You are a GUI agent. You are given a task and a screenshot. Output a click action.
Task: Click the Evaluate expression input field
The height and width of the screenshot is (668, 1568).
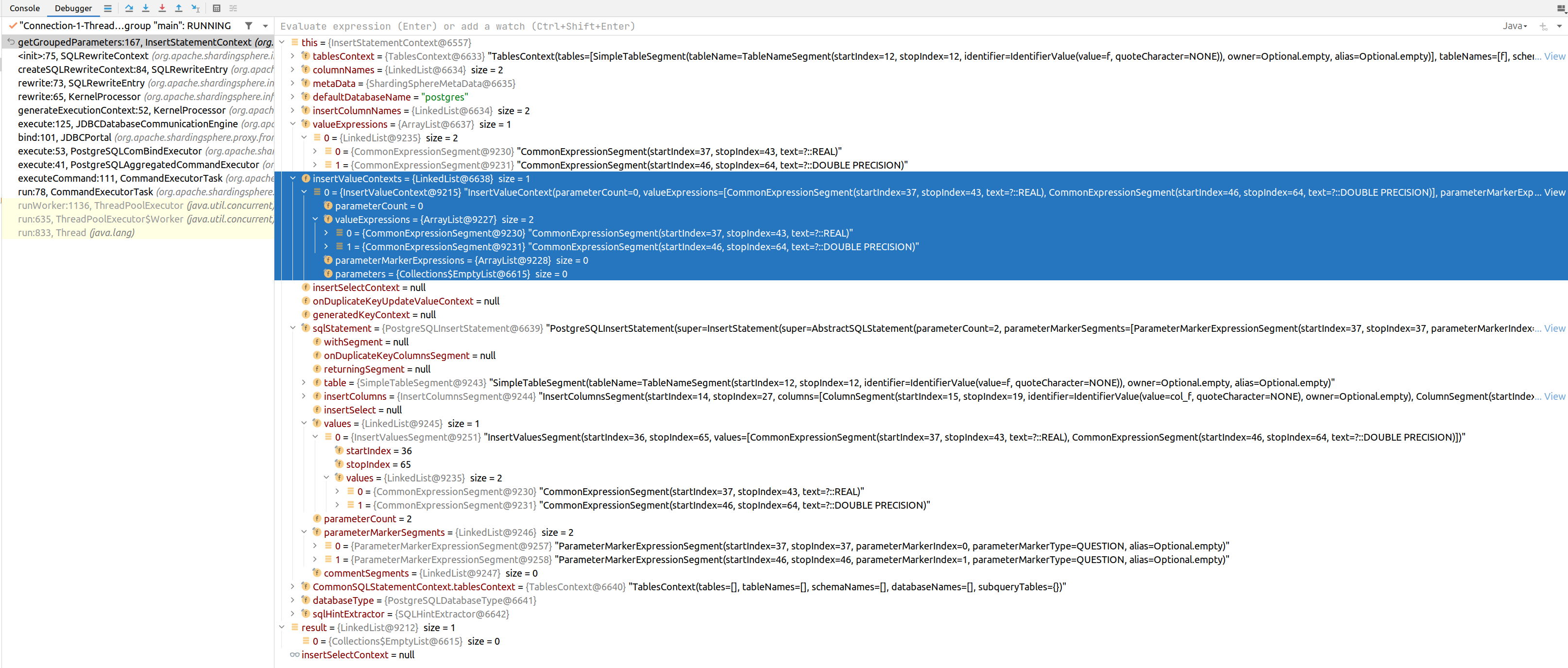(x=548, y=26)
